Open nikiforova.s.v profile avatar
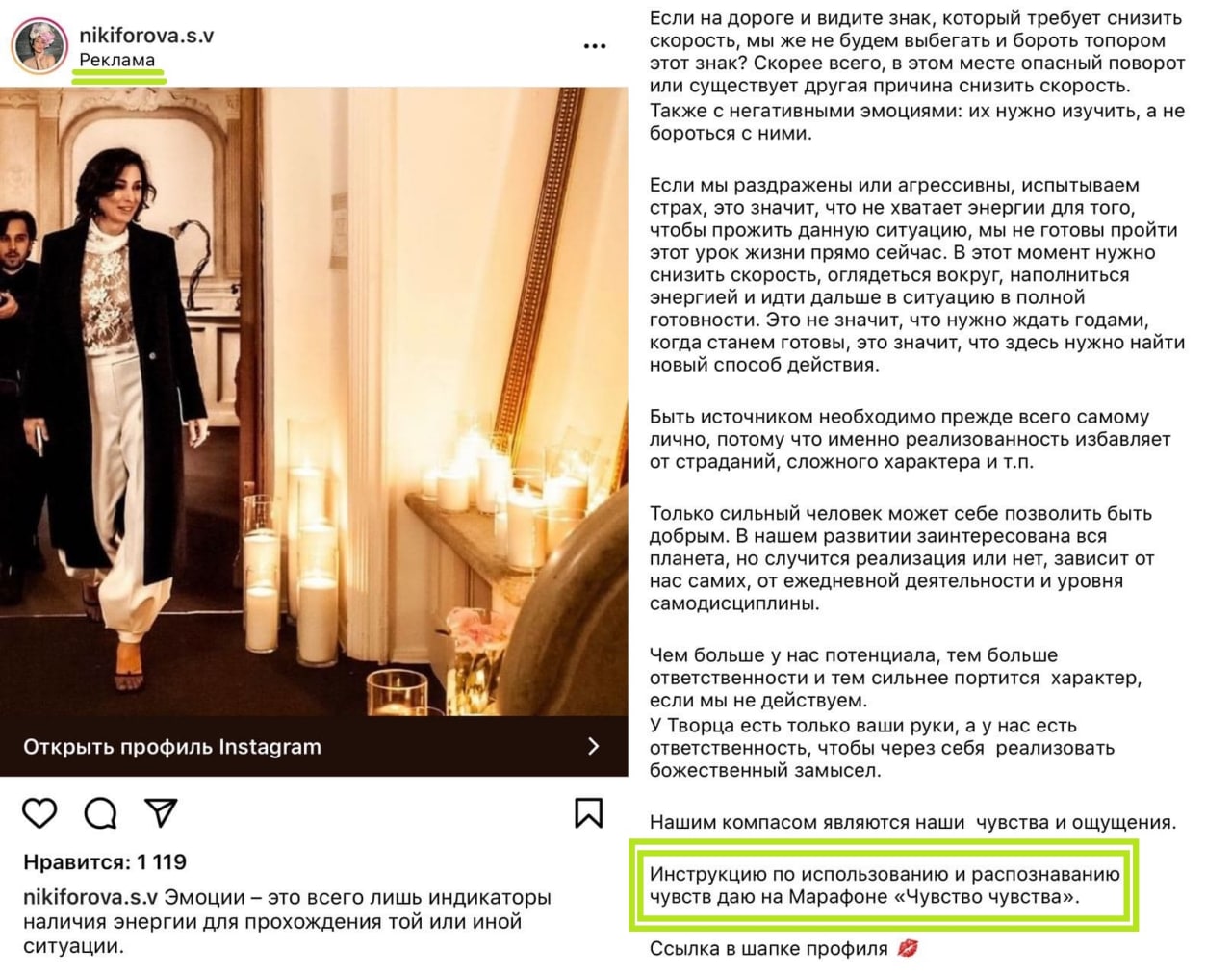1232x975 pixels. pos(39,45)
